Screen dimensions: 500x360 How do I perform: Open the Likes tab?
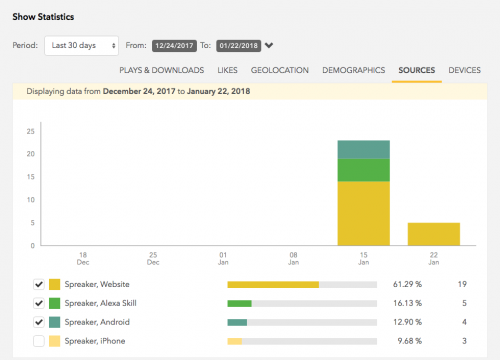click(227, 70)
